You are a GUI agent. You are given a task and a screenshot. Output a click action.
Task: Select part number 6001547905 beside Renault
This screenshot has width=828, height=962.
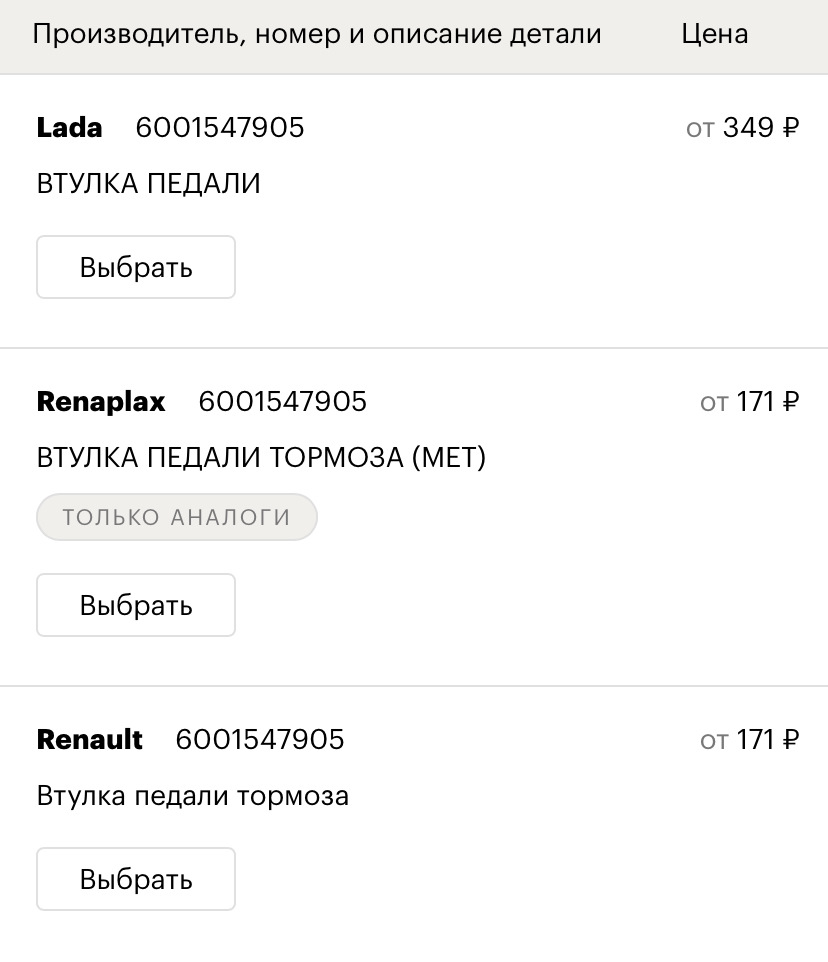(259, 739)
